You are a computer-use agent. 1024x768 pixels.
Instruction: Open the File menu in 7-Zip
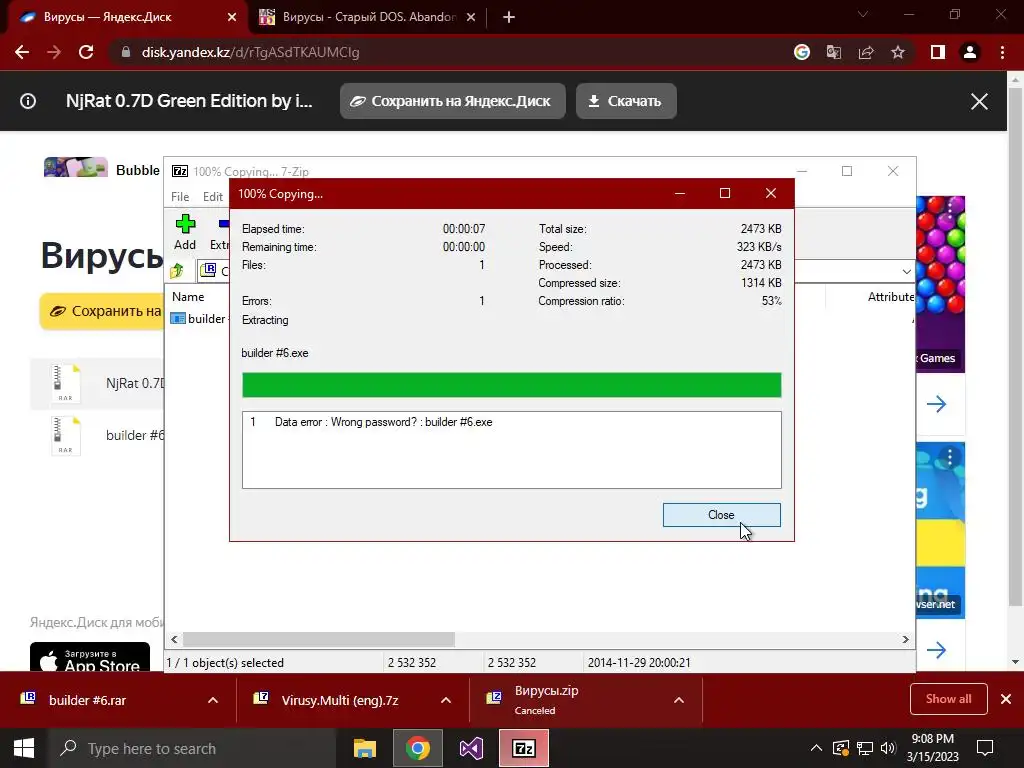[x=180, y=197]
